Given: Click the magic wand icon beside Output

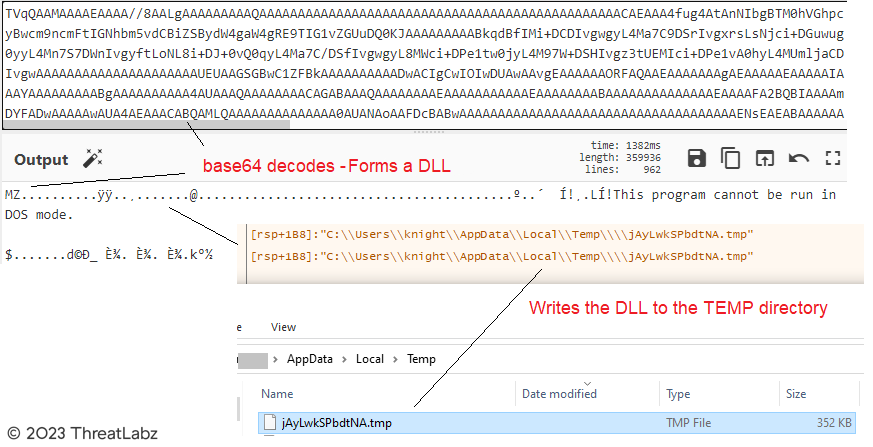Looking at the screenshot, I should tap(93, 159).
